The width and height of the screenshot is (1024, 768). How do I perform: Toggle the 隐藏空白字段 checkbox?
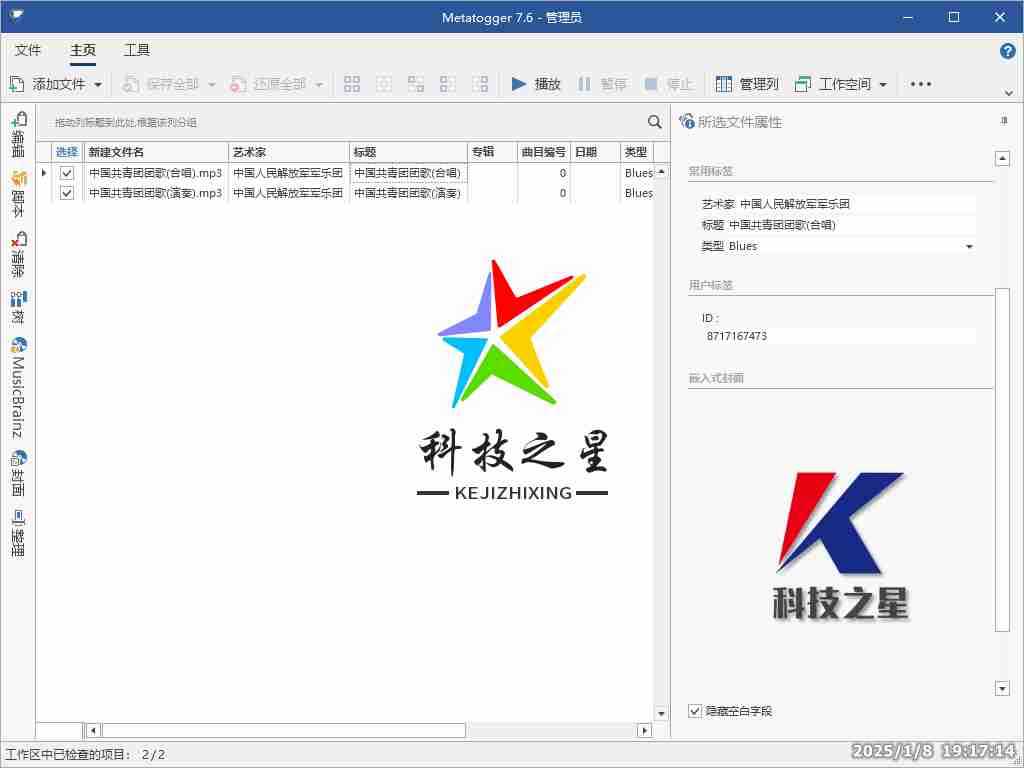(x=695, y=711)
